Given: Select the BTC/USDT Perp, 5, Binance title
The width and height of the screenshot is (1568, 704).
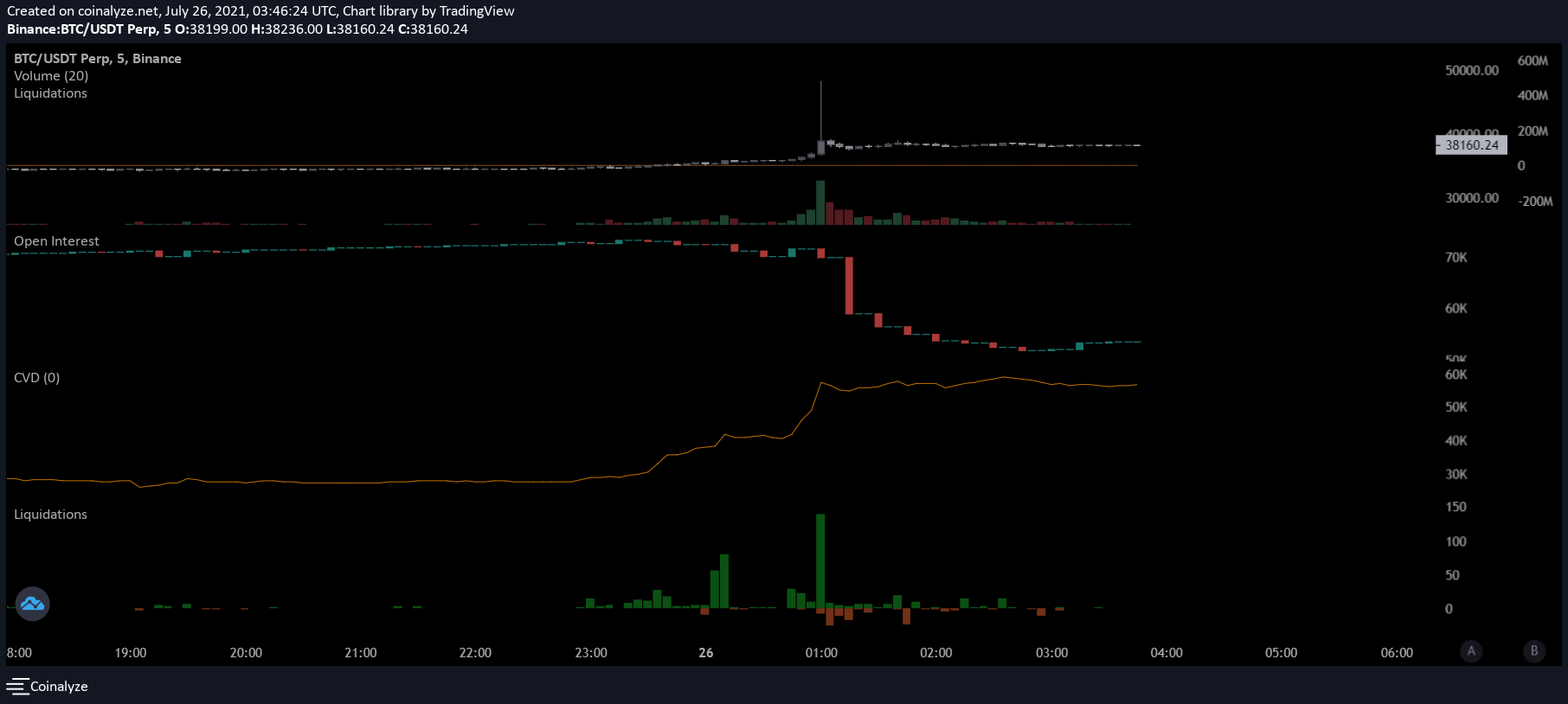Looking at the screenshot, I should pos(98,59).
